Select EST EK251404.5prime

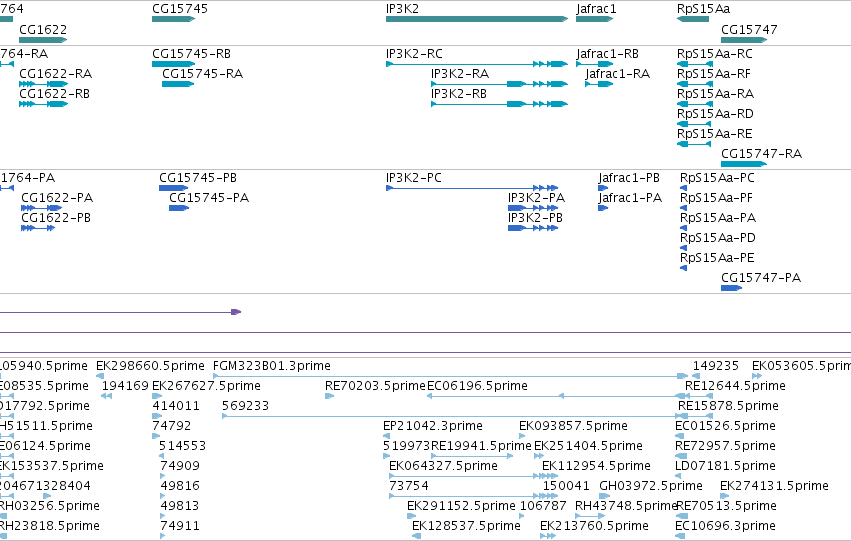[x=588, y=447]
